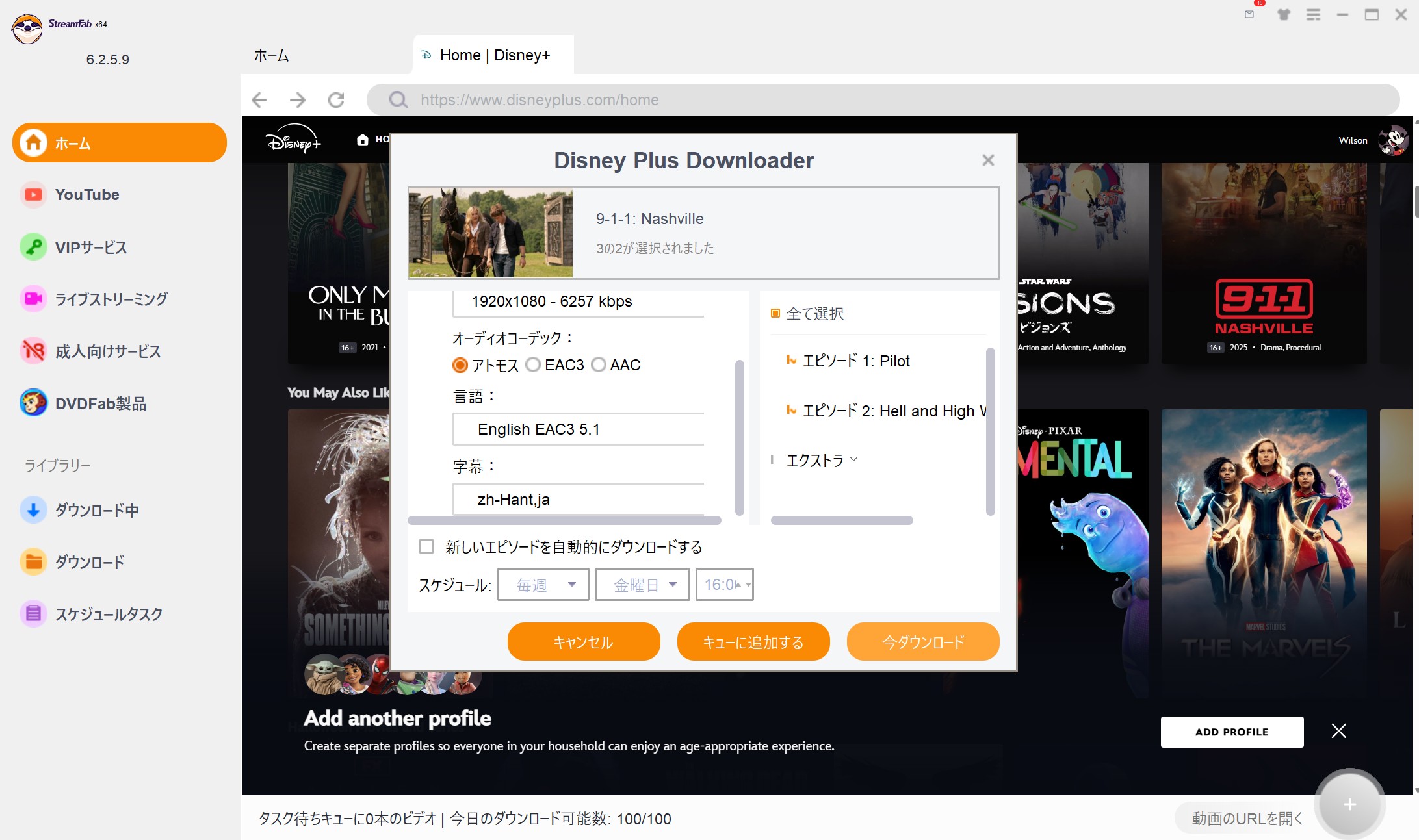Select the EAC3 audio codec option
The image size is (1419, 840).
[534, 365]
